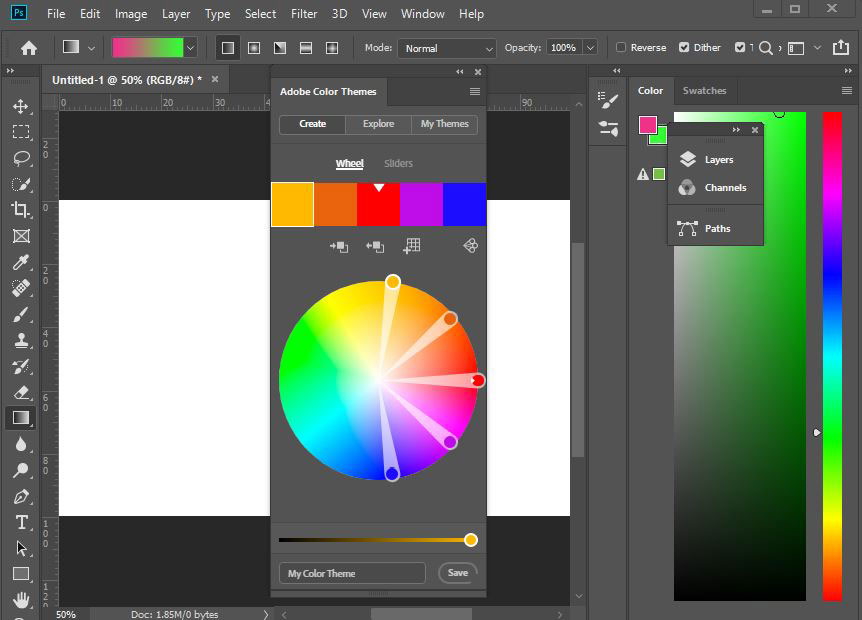Choose the Reflected Gradient style button
The image size is (862, 620).
click(306, 48)
